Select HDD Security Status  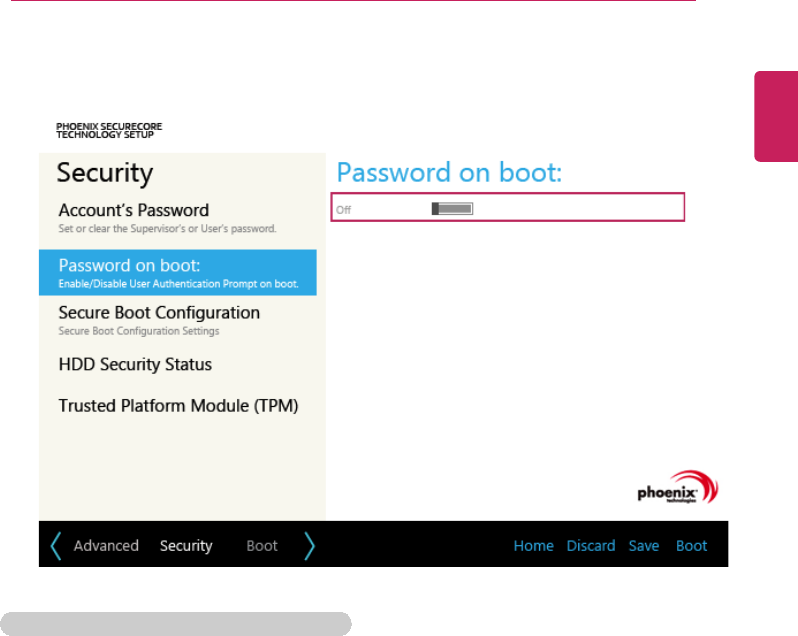135,365
